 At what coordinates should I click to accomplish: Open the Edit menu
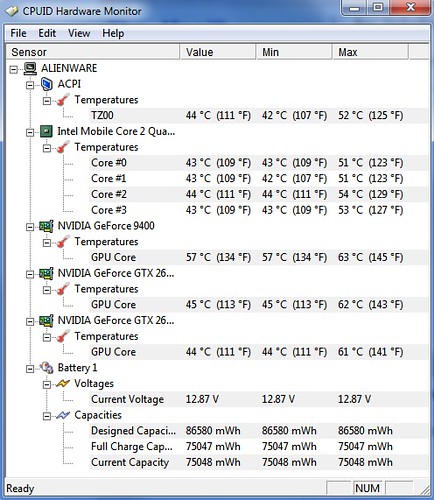(47, 33)
